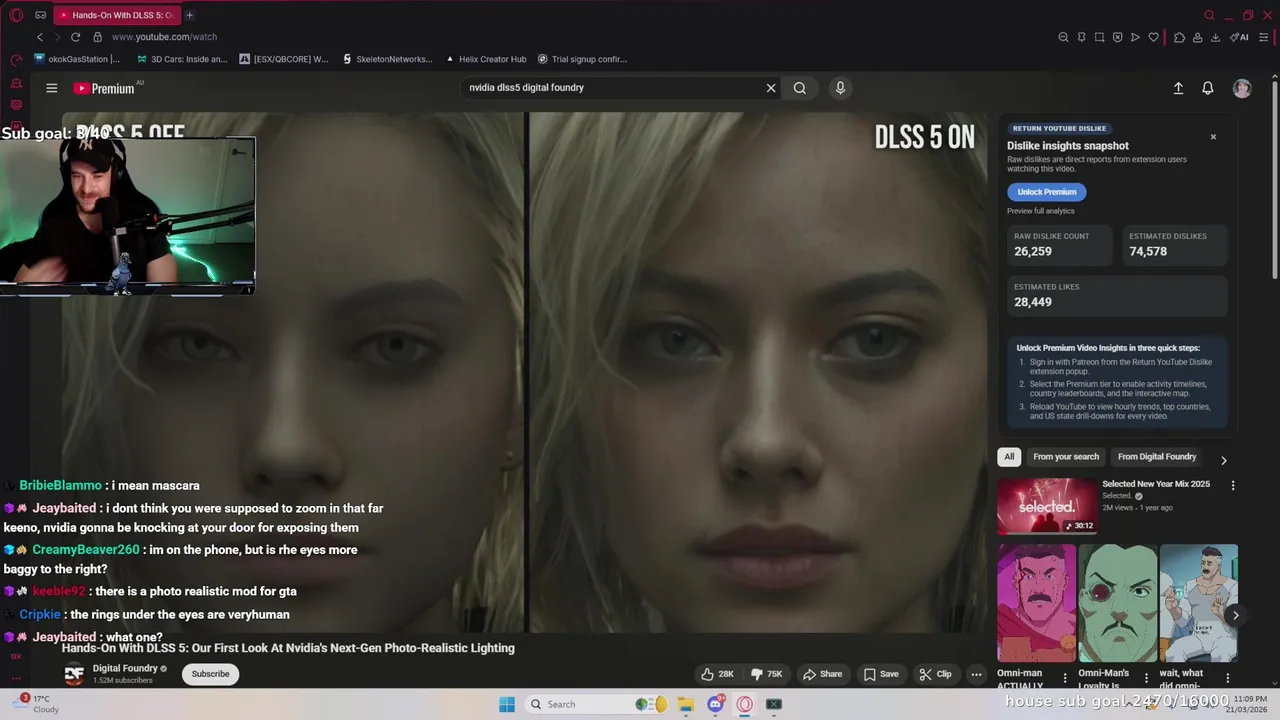This screenshot has height=720, width=1280.
Task: Open File Explorer from the taskbar
Action: (x=686, y=704)
